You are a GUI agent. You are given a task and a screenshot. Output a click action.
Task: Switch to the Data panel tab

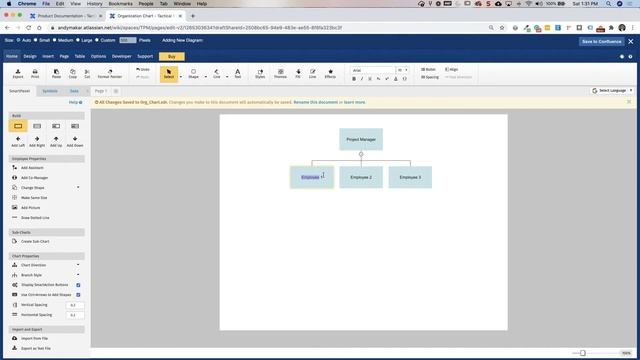74,91
